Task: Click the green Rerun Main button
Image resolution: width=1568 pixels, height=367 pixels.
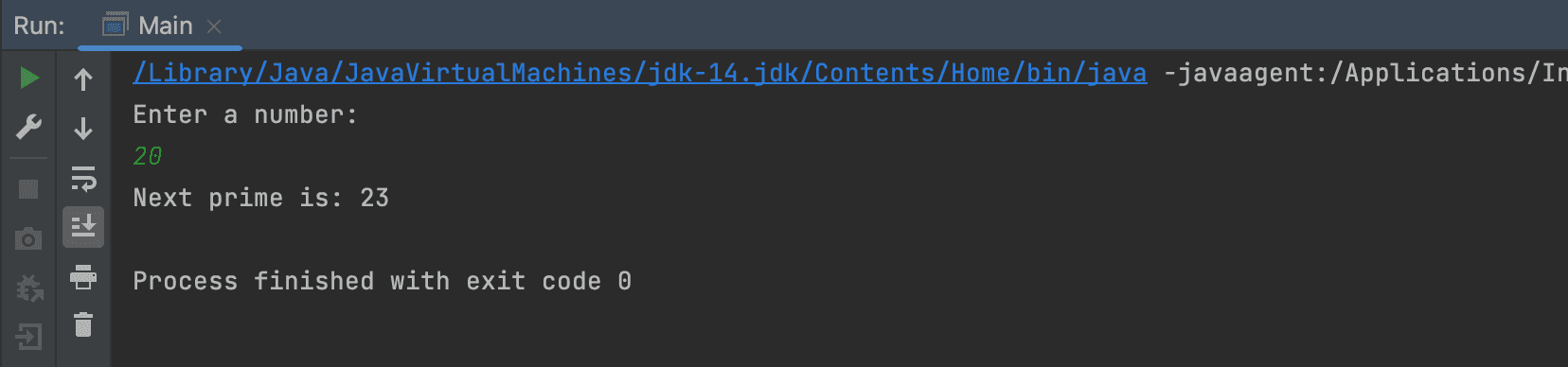Action: (29, 78)
